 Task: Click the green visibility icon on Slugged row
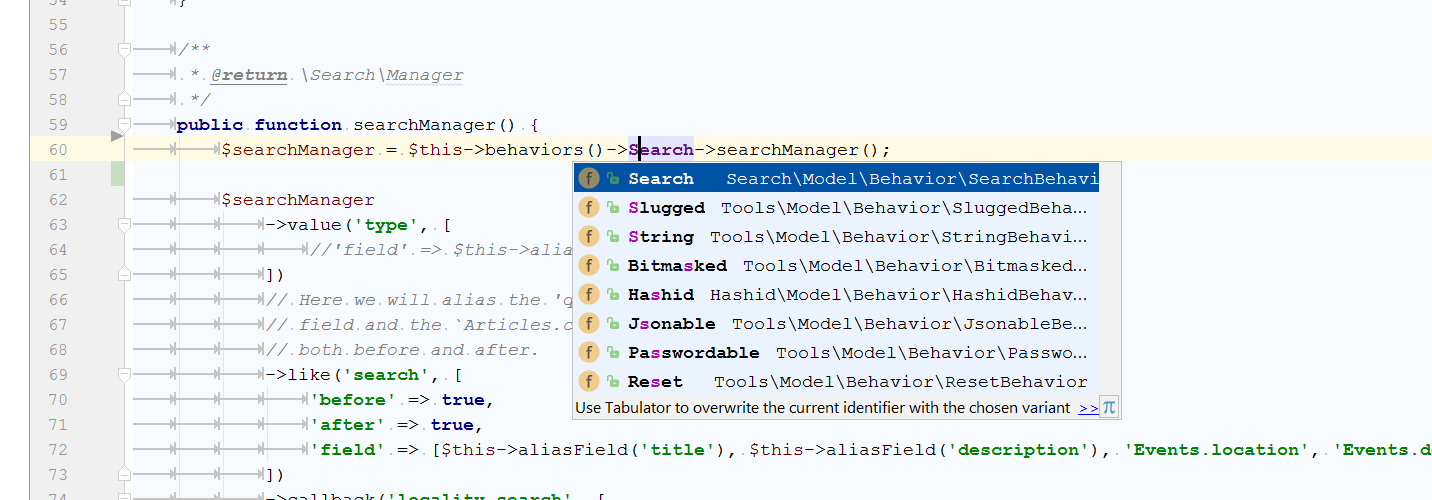[612, 208]
